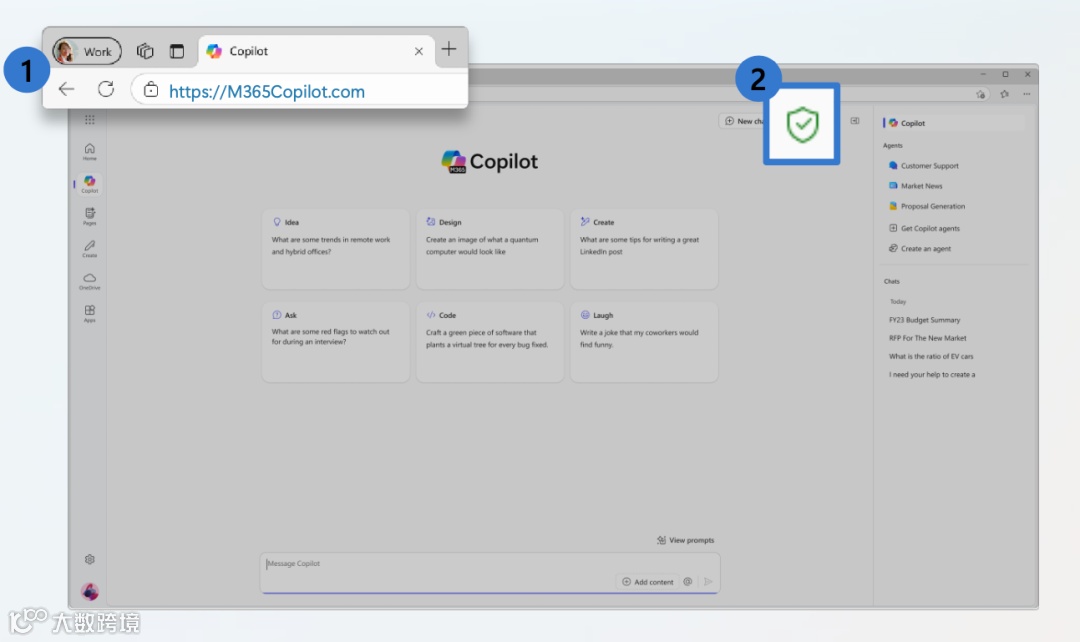This screenshot has width=1080, height=642.
Task: Open a new browser tab
Action: tap(448, 49)
